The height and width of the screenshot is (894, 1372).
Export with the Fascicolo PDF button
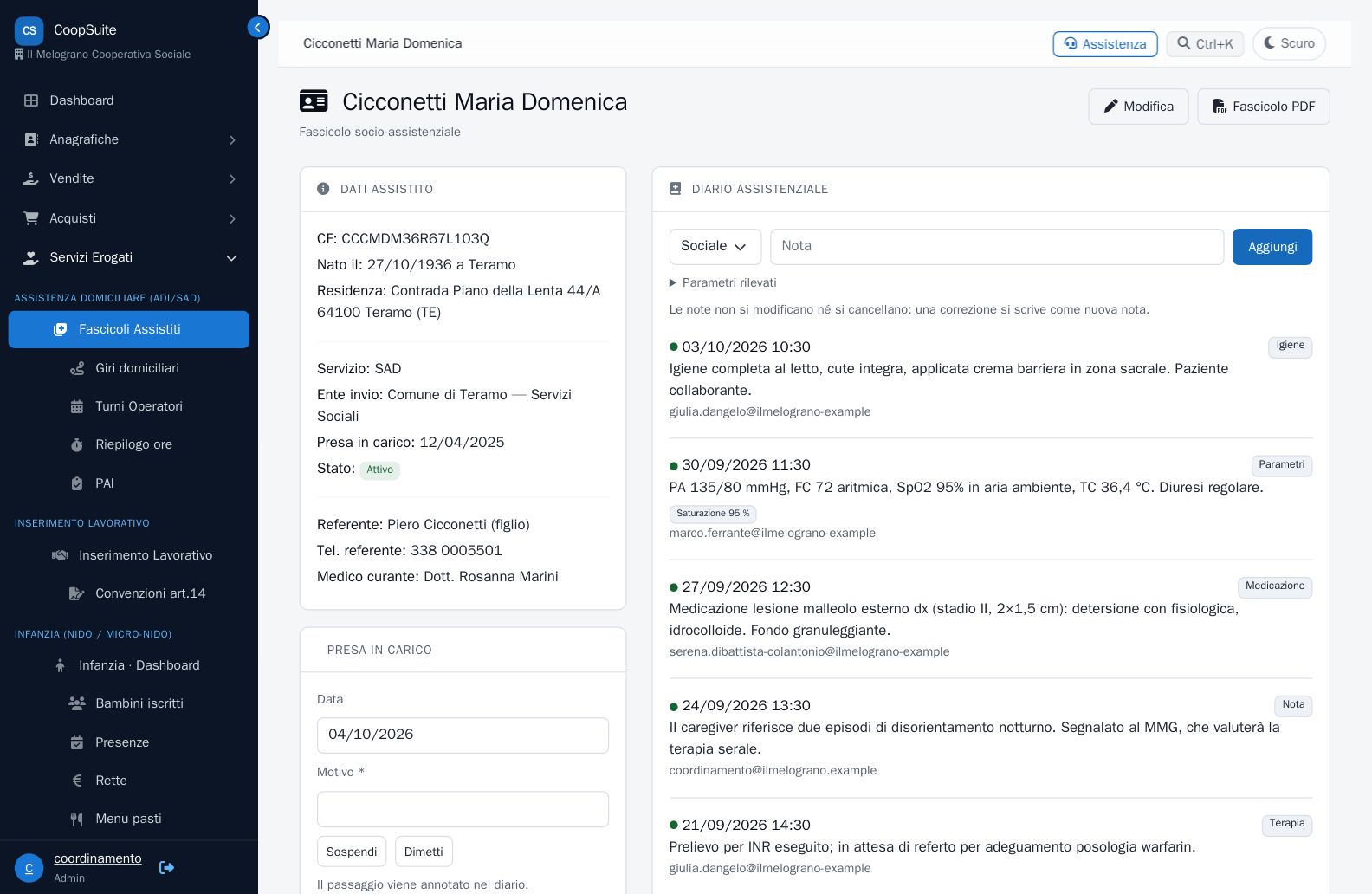1264,107
